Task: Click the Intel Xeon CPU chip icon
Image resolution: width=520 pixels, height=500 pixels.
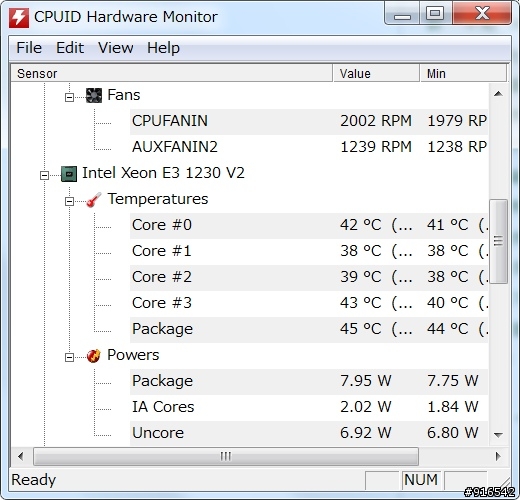Action: tap(69, 174)
